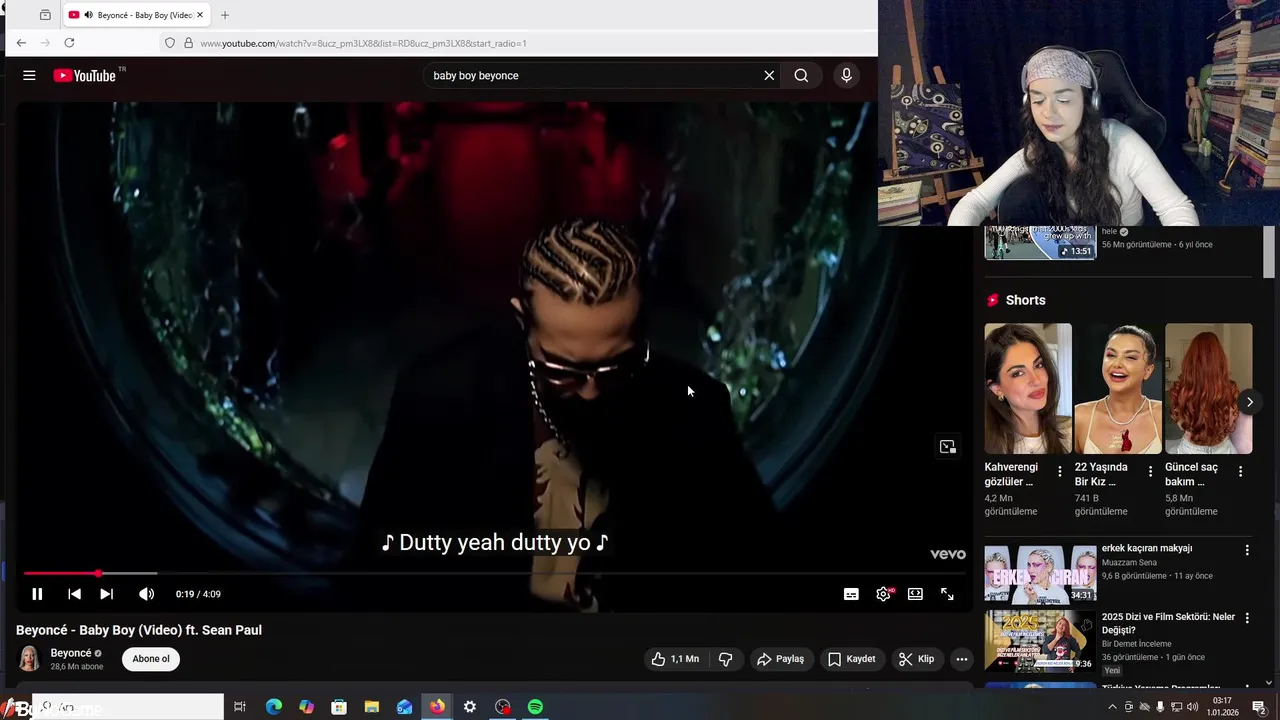Toggle subtitles/closed captions in the player
1280x720 pixels.
click(x=851, y=594)
